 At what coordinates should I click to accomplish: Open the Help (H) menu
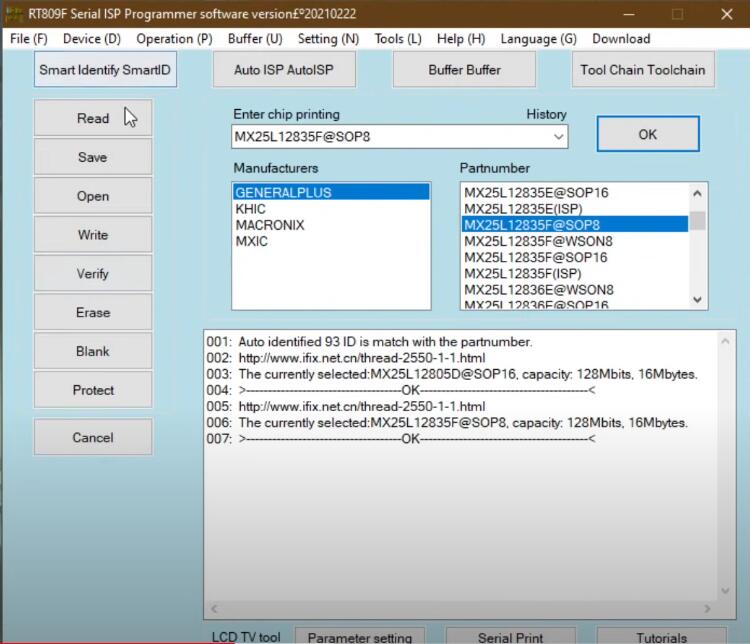tap(461, 39)
